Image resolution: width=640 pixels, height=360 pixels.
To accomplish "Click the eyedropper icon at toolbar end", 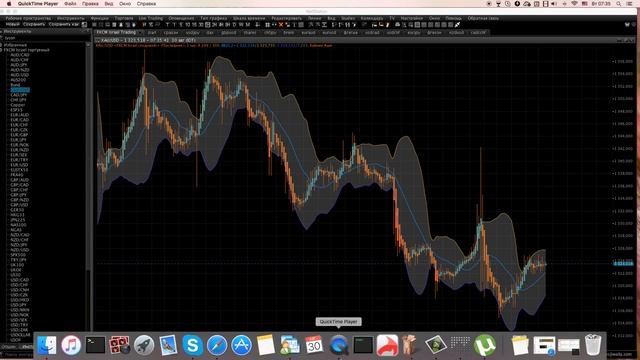I will [x=458, y=25].
